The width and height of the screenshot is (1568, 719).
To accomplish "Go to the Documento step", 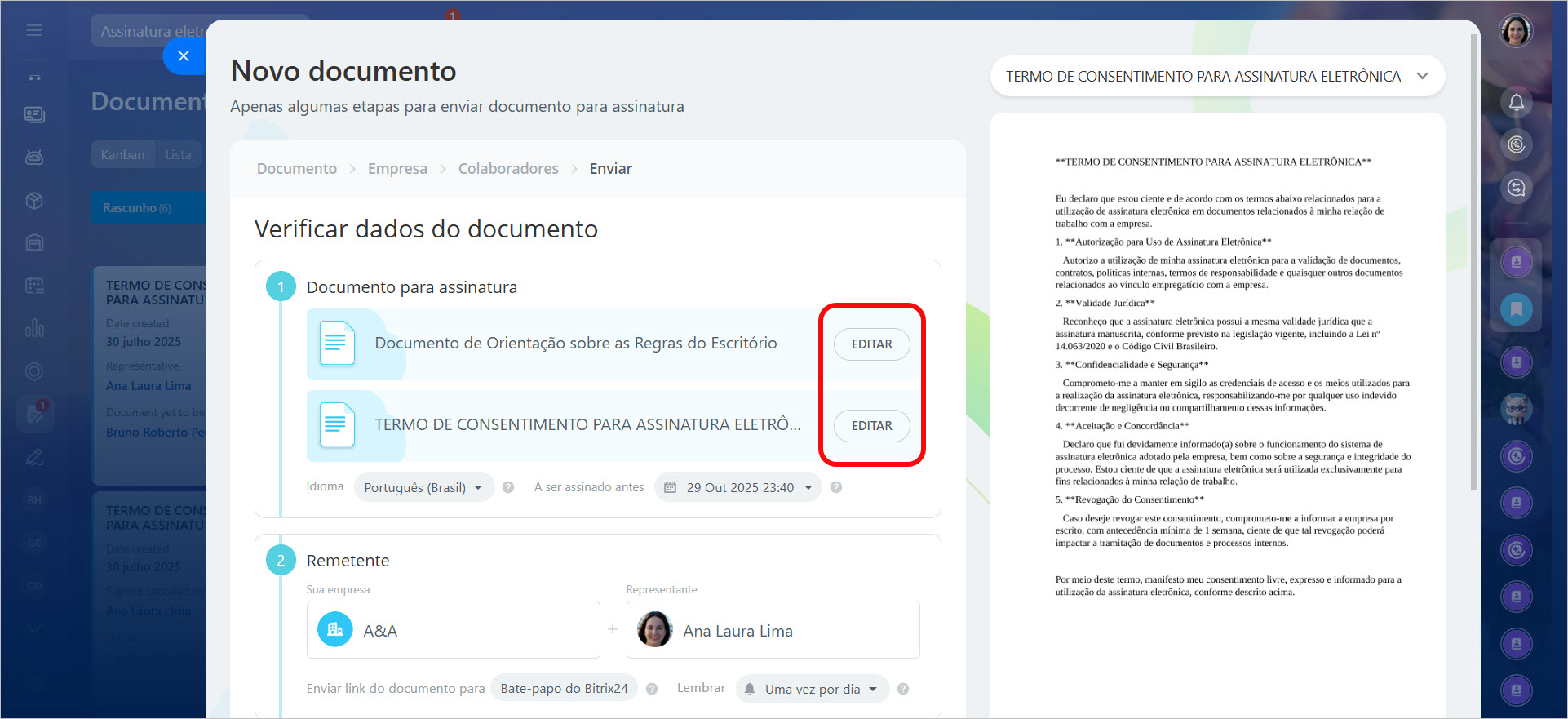I will point(297,168).
